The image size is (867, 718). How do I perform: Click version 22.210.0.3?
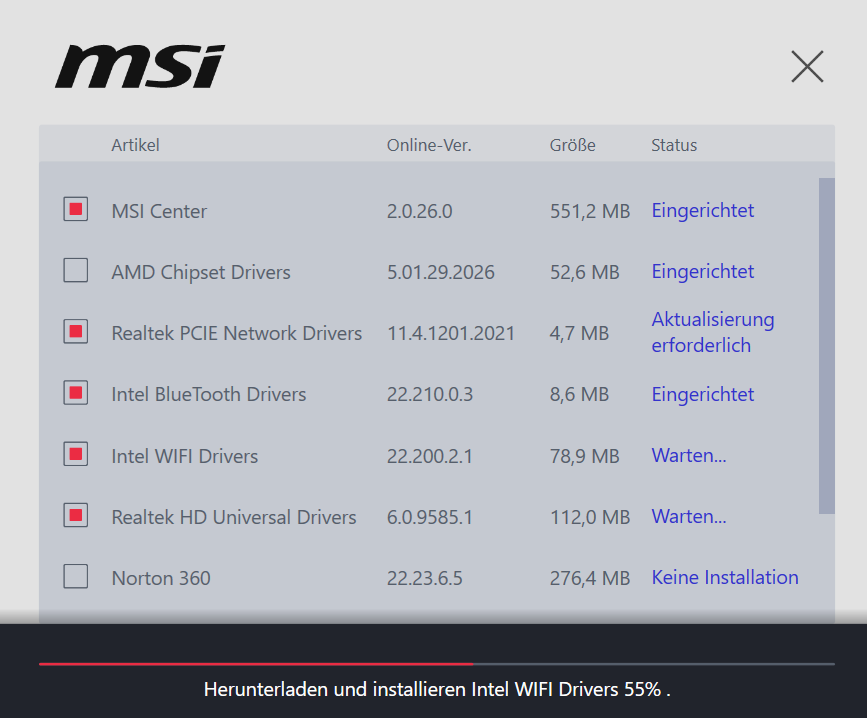coord(430,394)
